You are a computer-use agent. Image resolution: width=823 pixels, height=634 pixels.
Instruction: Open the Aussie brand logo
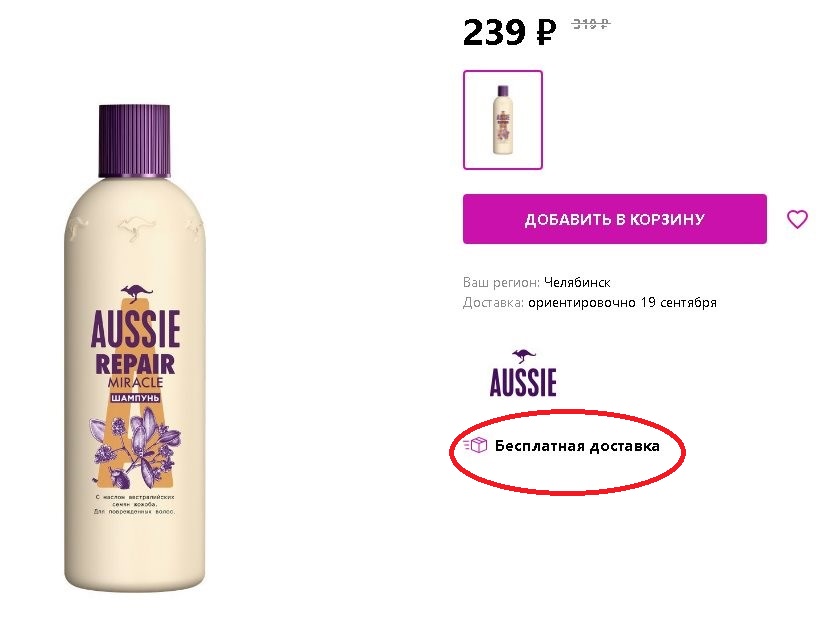[523, 373]
